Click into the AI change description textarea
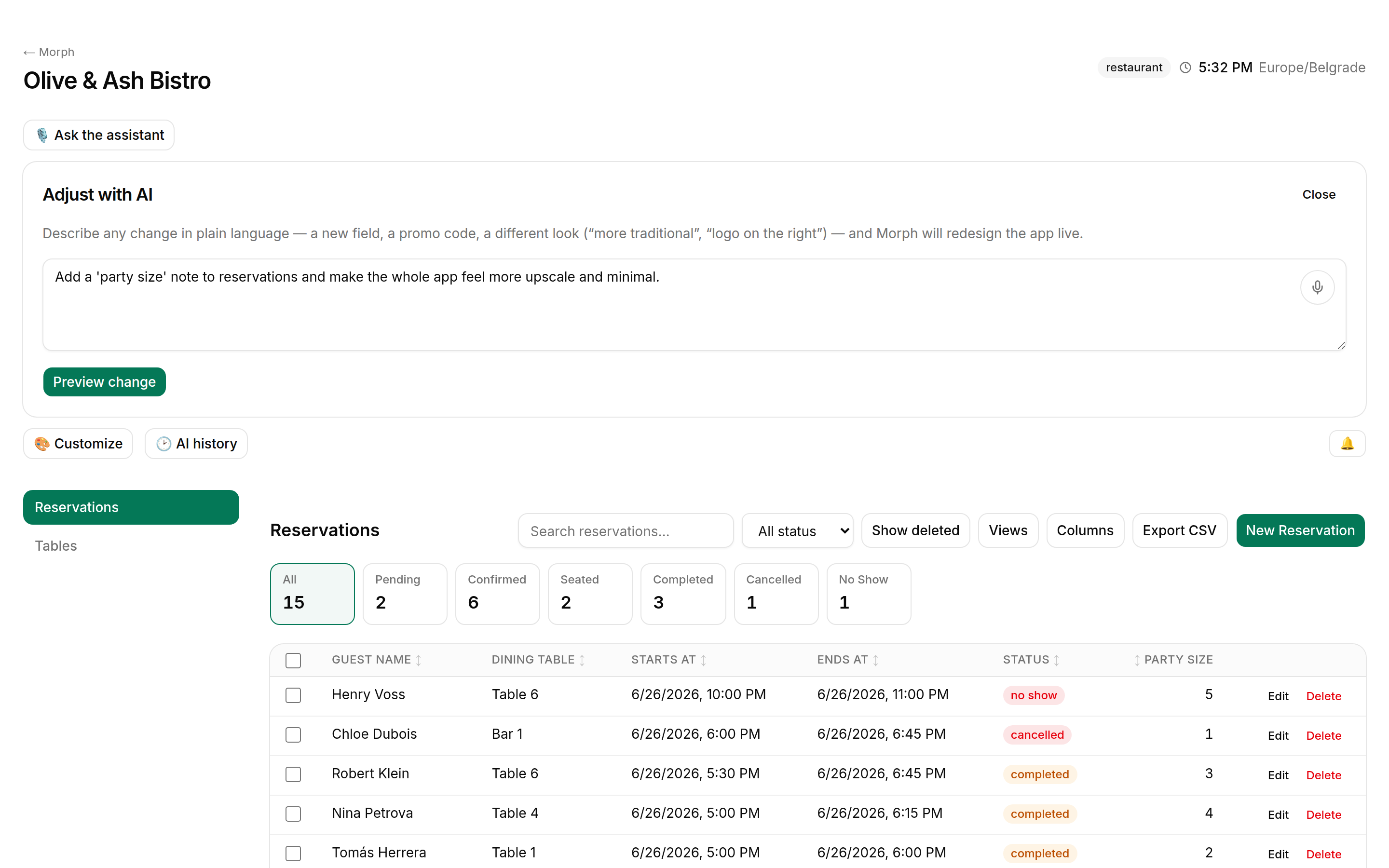 click(x=694, y=305)
